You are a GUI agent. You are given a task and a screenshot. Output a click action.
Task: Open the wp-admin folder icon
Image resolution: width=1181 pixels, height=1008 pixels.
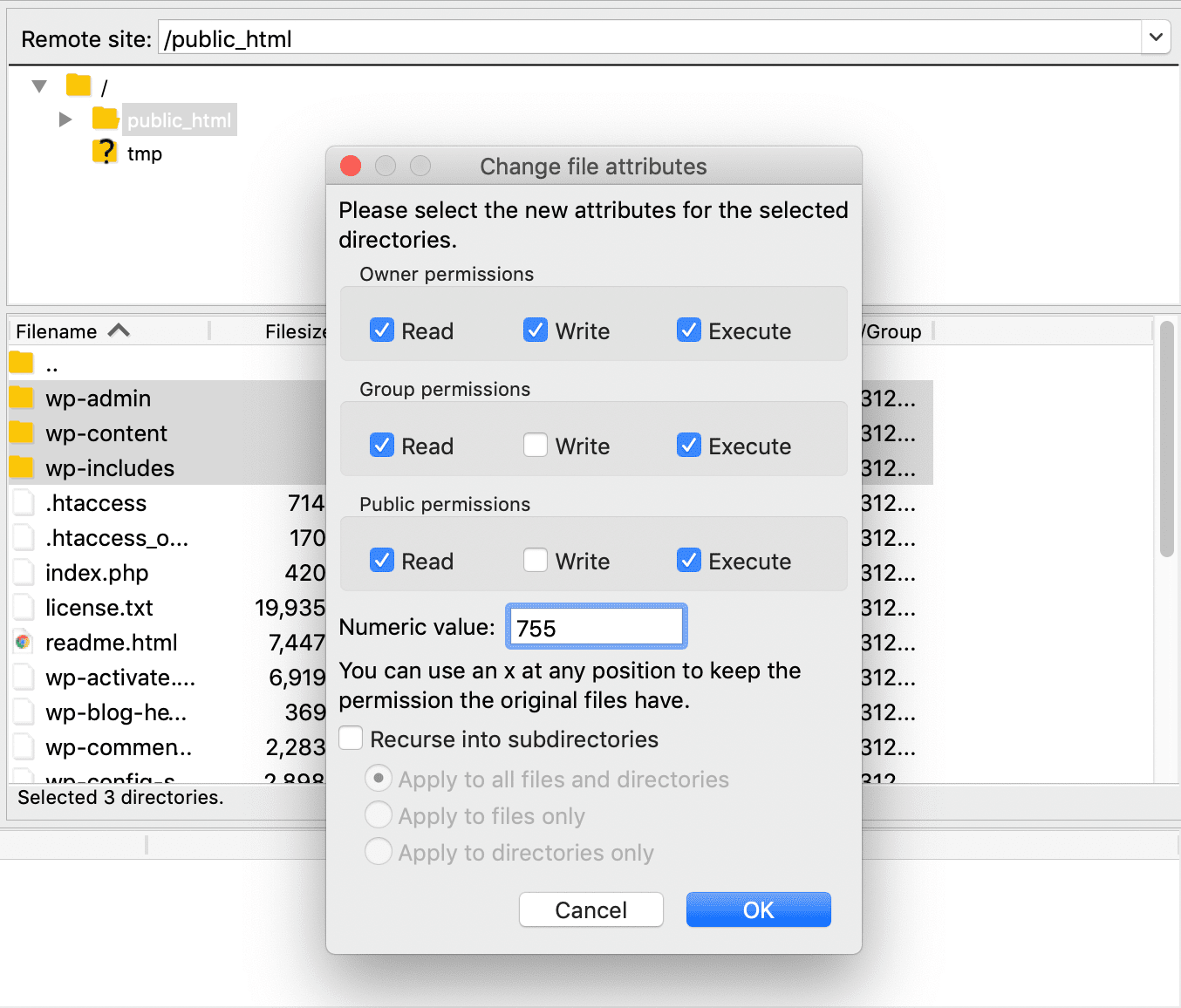tap(22, 398)
